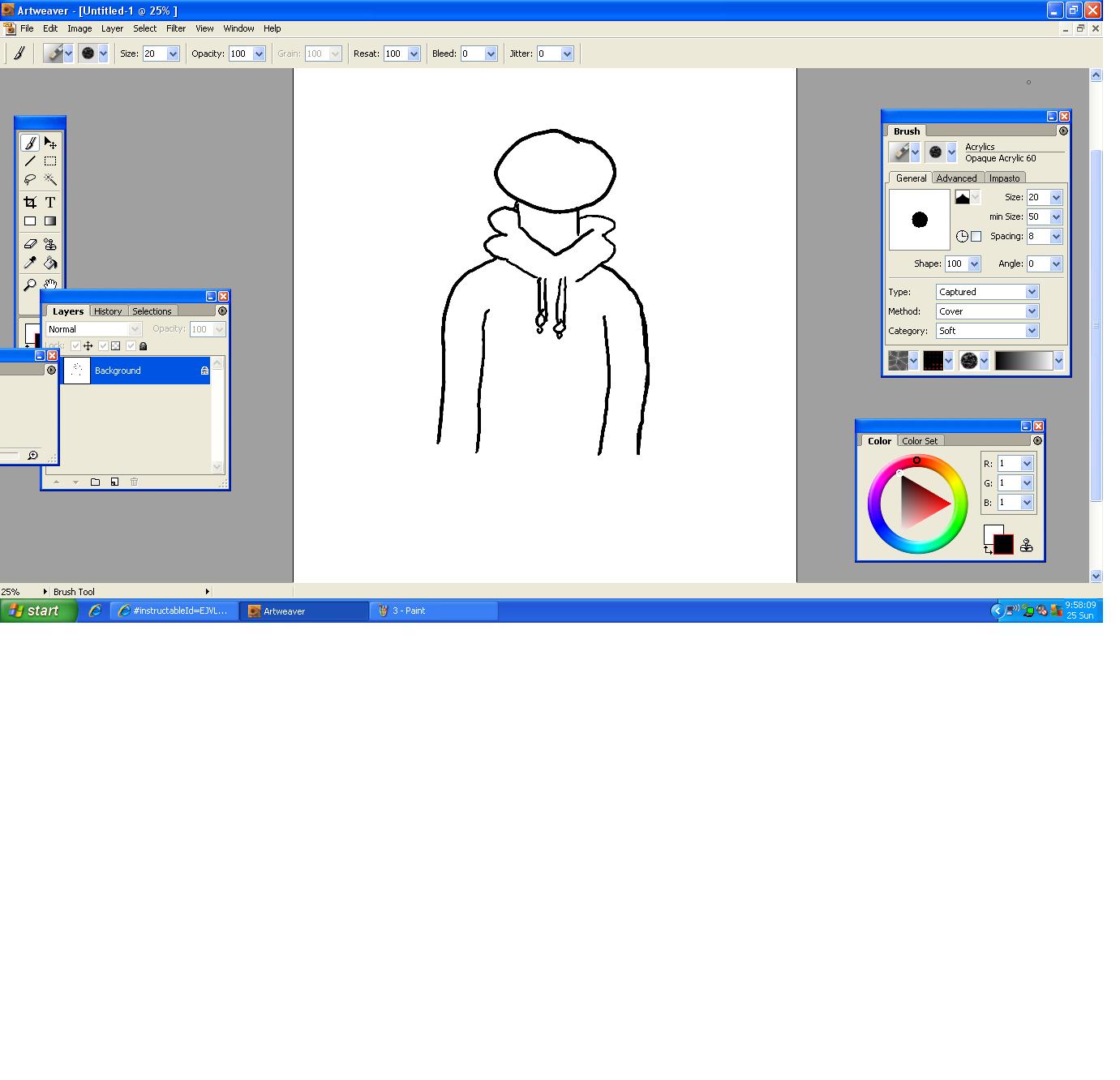This screenshot has width=1120, height=1080.
Task: Click the black foreground color swatch
Action: coord(1003,545)
